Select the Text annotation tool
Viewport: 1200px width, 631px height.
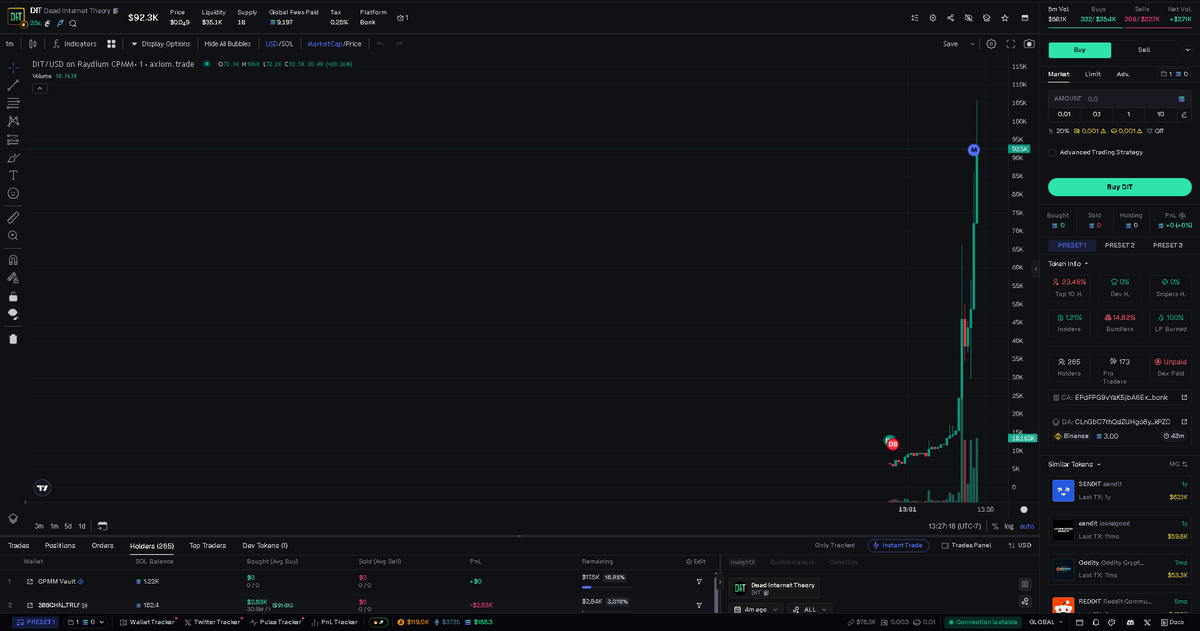tap(13, 175)
